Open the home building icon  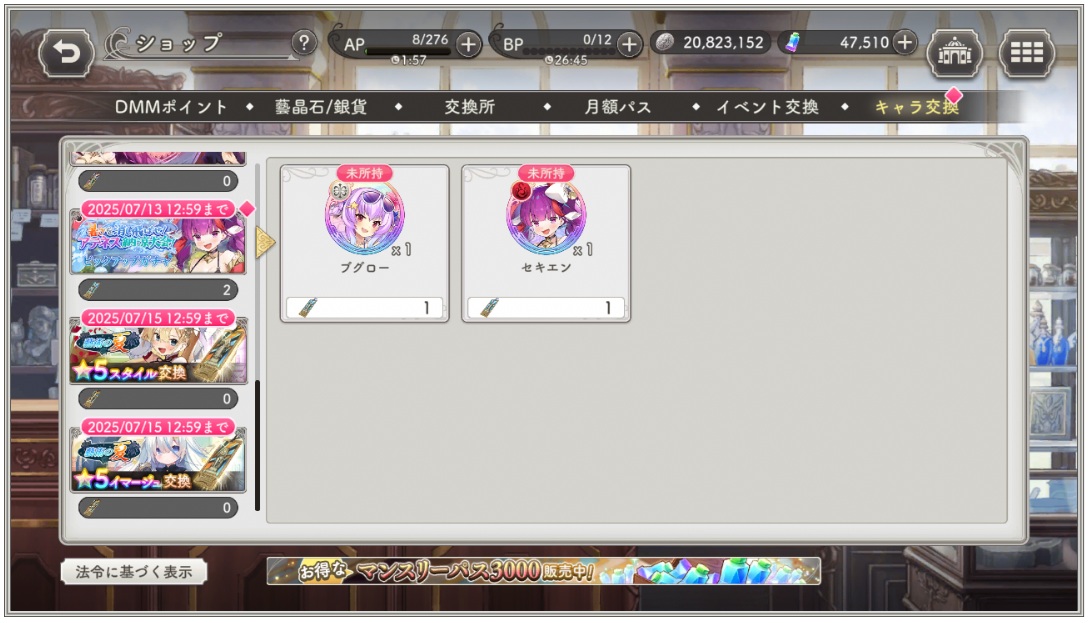point(954,53)
